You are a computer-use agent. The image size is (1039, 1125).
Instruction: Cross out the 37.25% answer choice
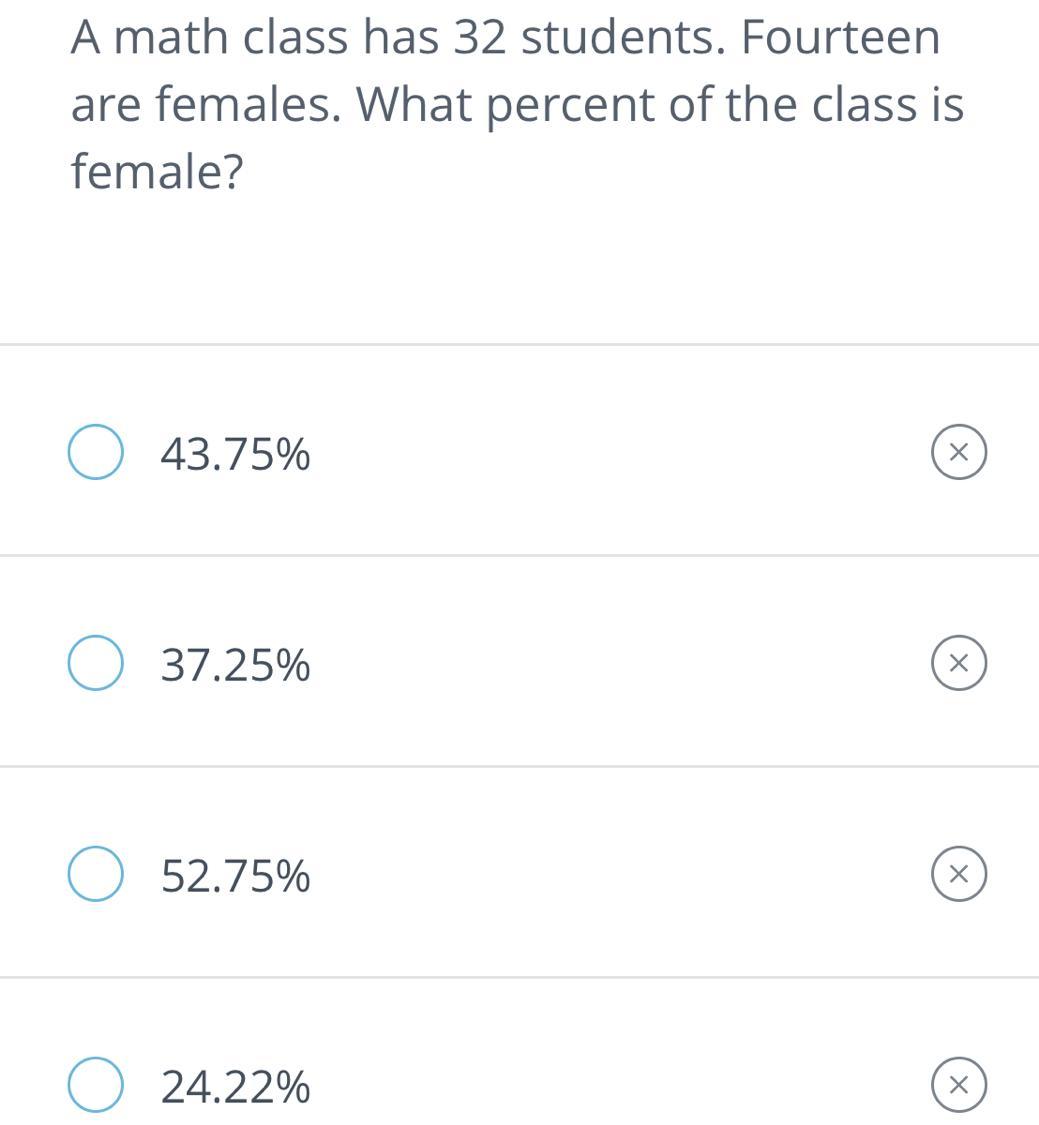click(958, 663)
